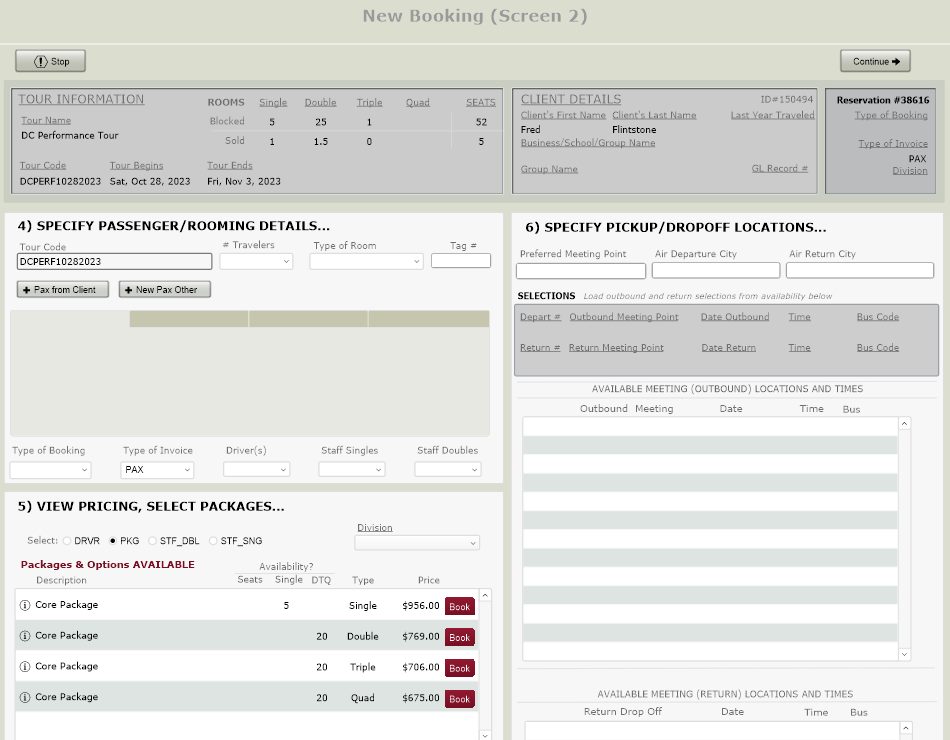Add New Pax Other

coord(165,290)
